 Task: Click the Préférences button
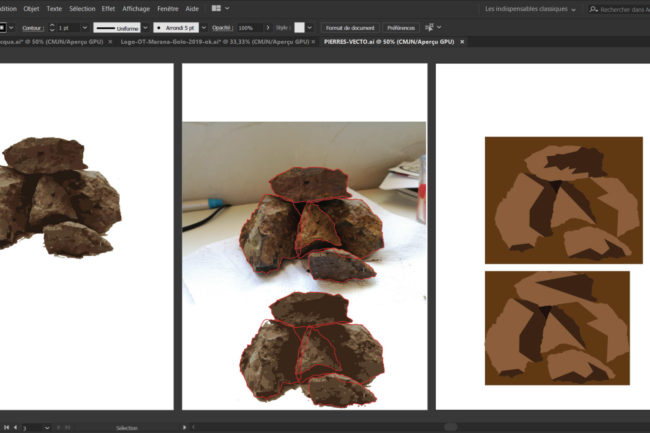point(400,27)
